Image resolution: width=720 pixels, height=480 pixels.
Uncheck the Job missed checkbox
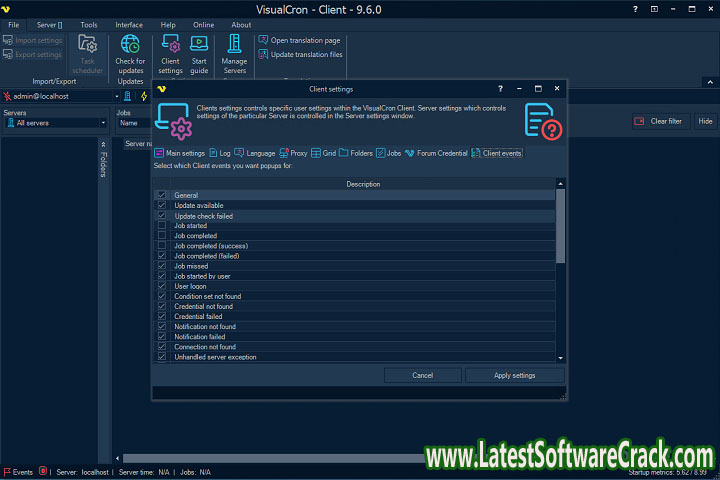point(162,265)
